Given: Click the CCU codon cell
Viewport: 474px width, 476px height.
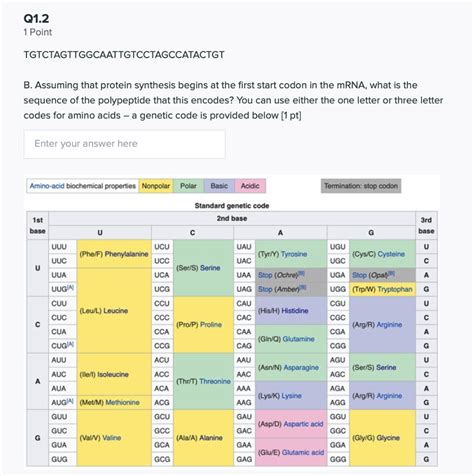Looking at the screenshot, I should 162,304.
